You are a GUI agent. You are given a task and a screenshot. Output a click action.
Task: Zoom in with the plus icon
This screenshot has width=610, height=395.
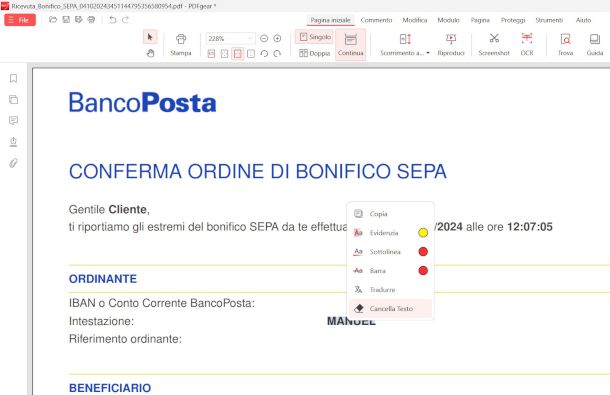tap(277, 38)
